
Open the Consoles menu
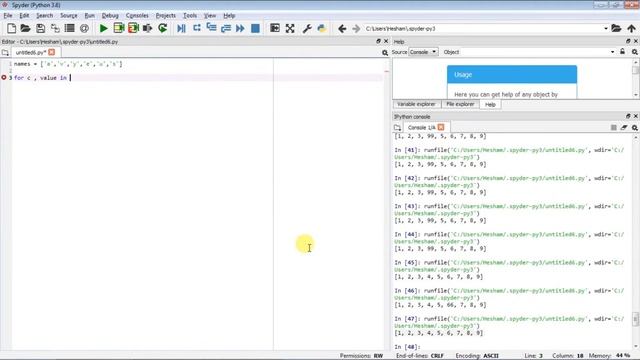137,16
